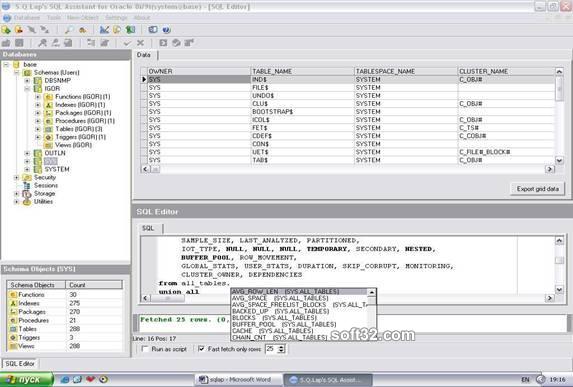This screenshot has height=387, width=573.
Task: Expand the OUTLN schema node
Action: pyautogui.click(x=27, y=153)
